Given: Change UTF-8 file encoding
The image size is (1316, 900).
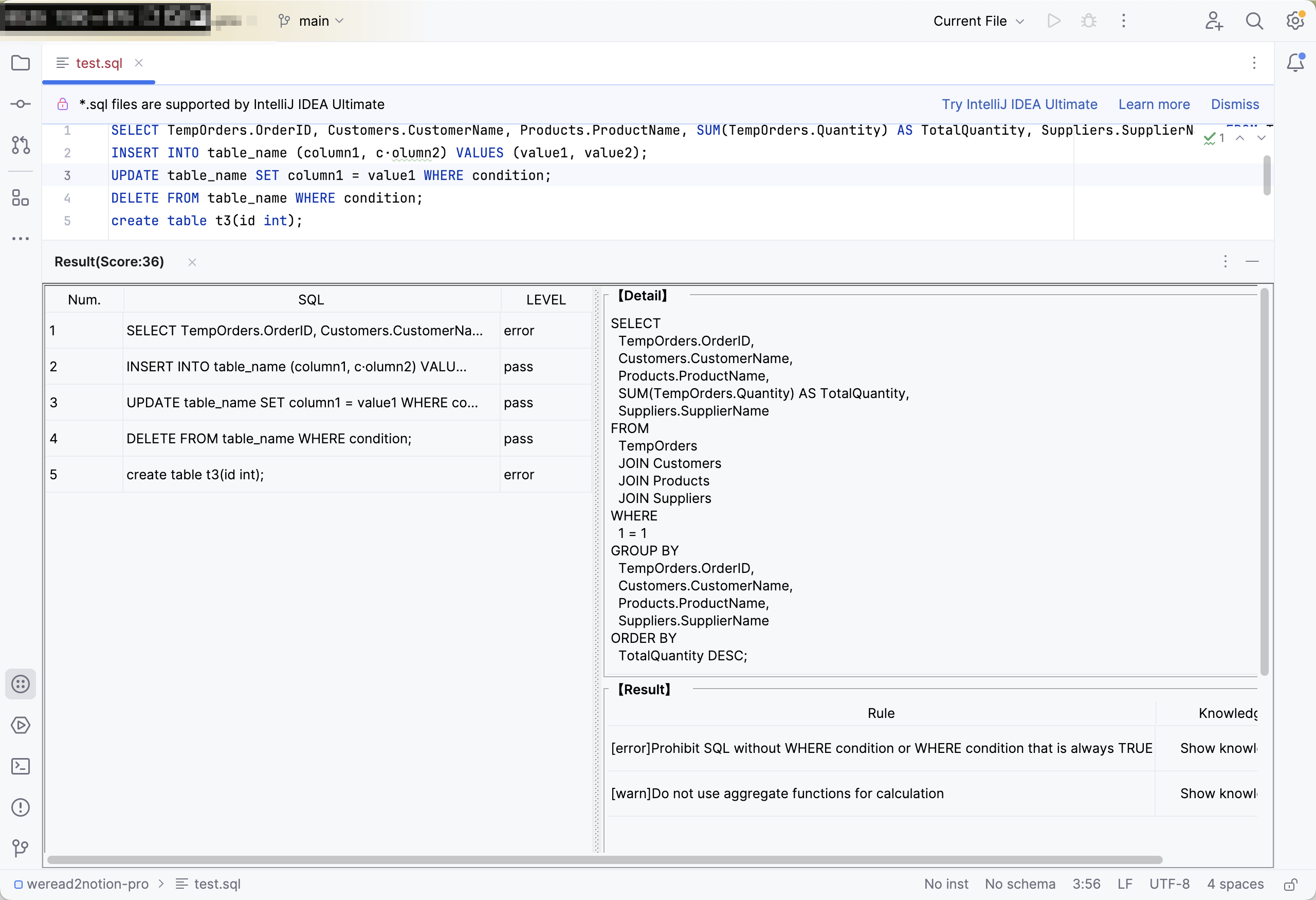Looking at the screenshot, I should tap(1169, 884).
